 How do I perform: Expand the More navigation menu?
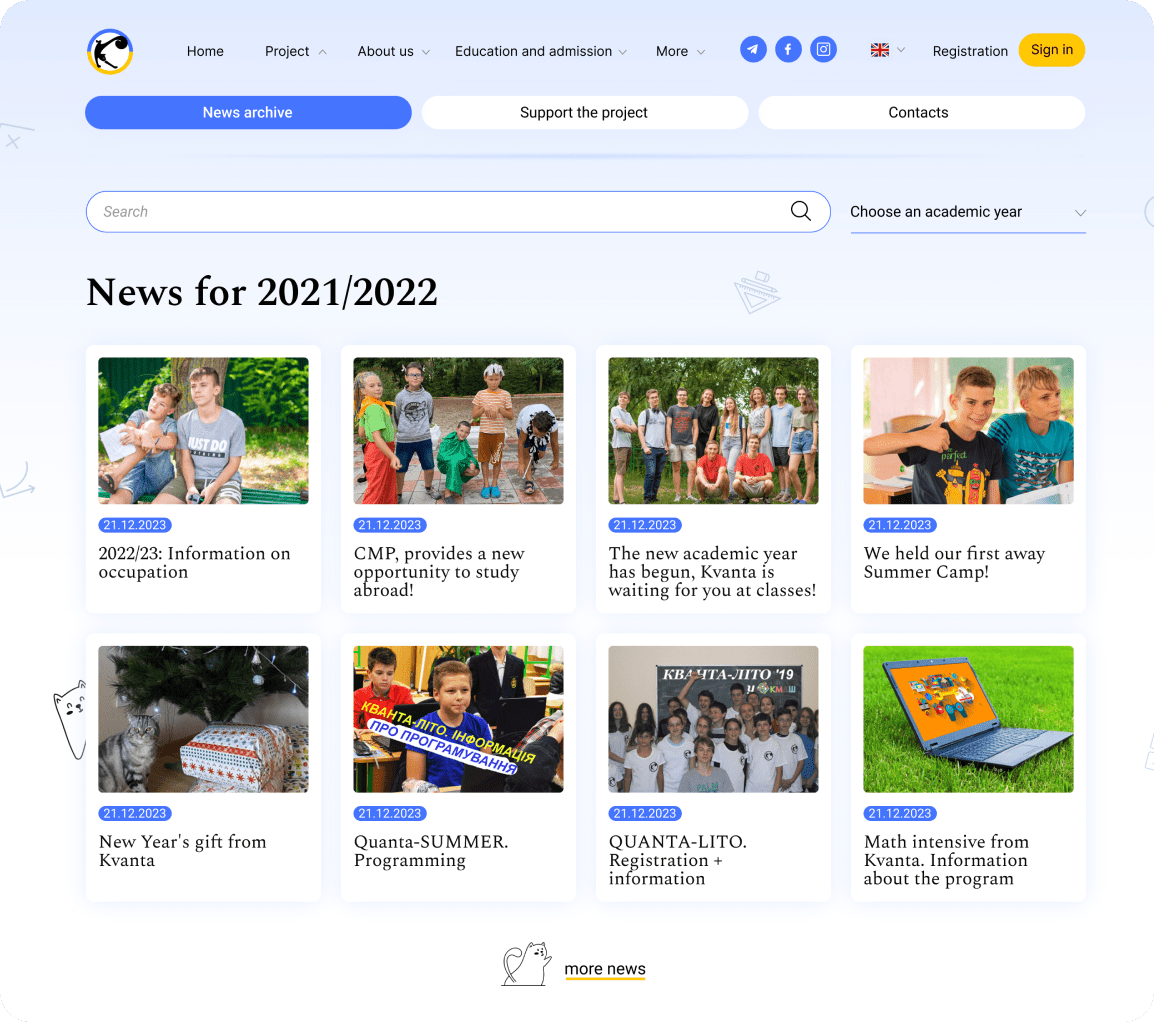tap(673, 51)
